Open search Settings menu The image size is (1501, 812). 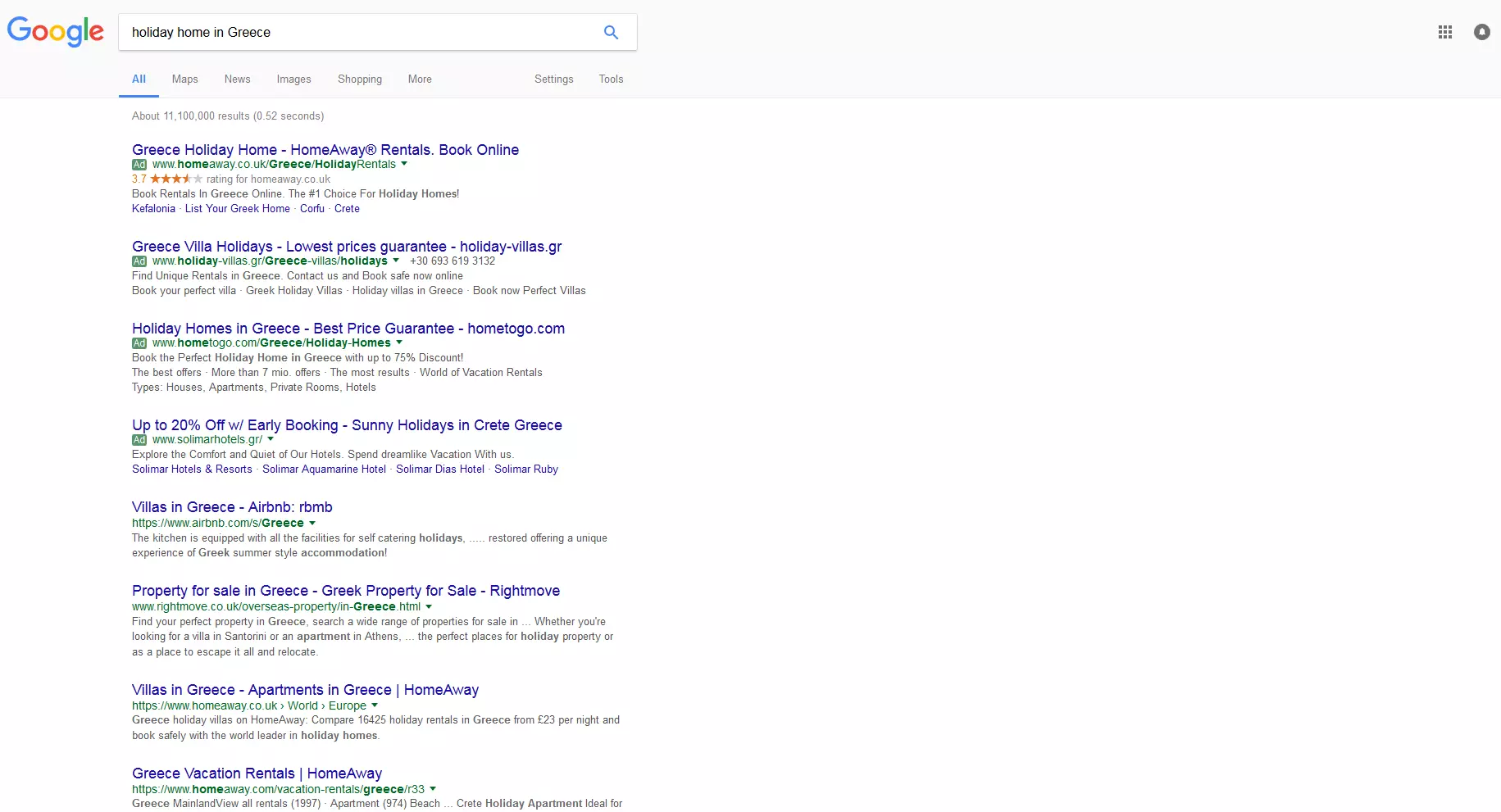pos(554,79)
